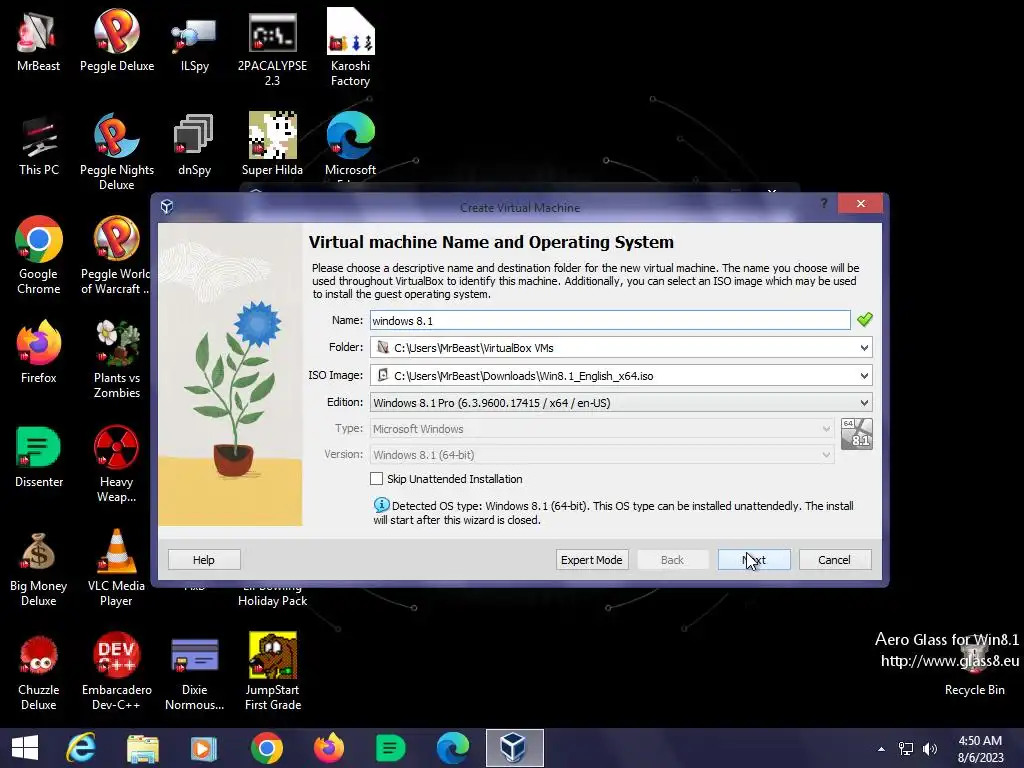The width and height of the screenshot is (1024, 768).
Task: Select the Embarcadero Dev-C++ icon
Action: (x=116, y=671)
